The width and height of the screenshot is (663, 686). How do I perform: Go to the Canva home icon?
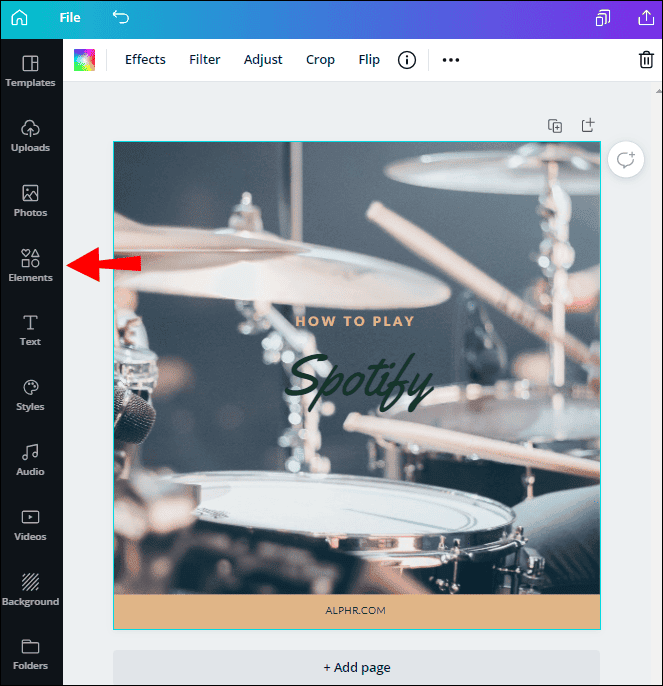pos(19,18)
